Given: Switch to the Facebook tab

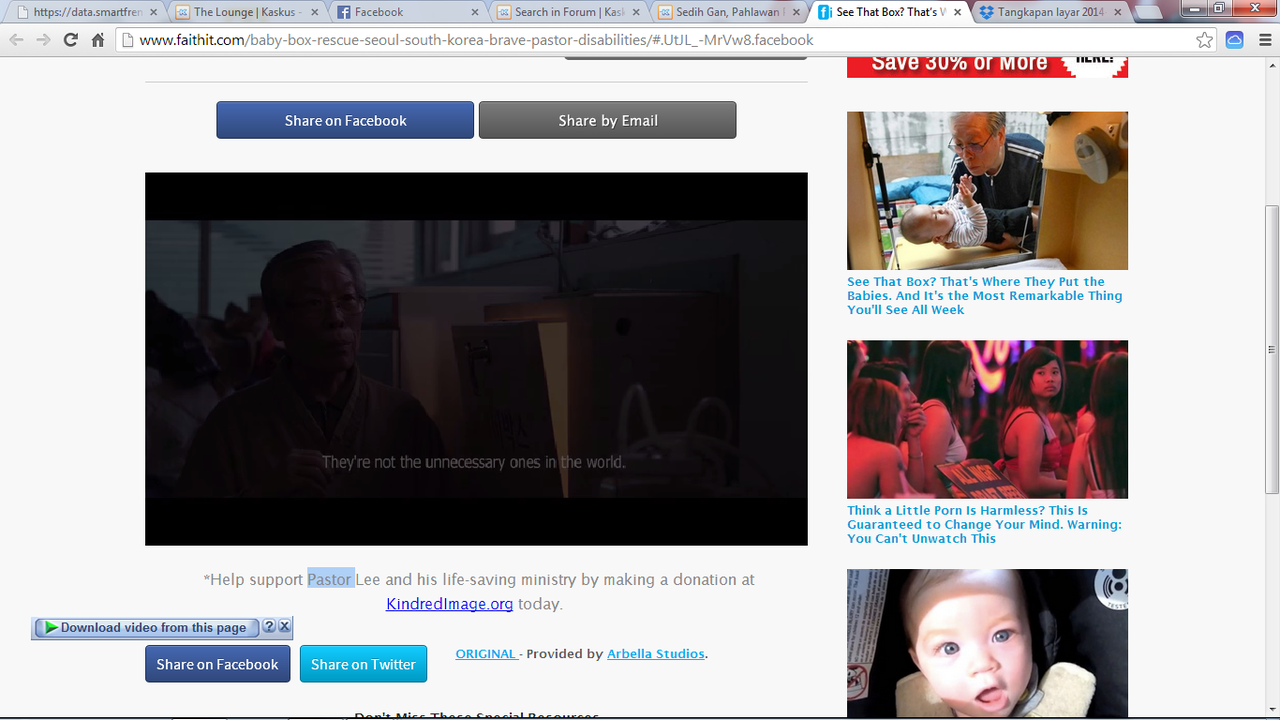Looking at the screenshot, I should point(405,12).
